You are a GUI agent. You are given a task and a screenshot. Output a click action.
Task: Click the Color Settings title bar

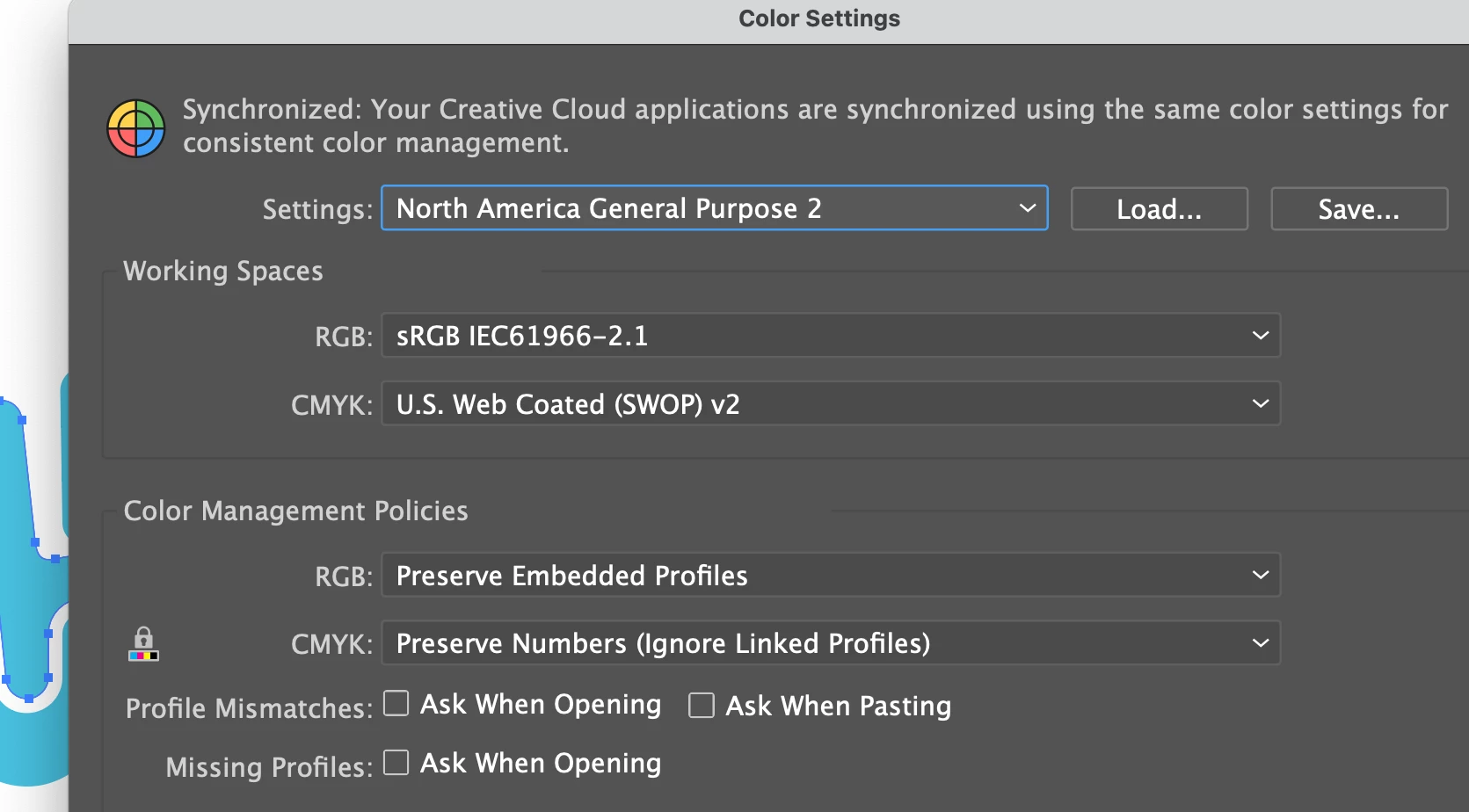click(x=818, y=19)
